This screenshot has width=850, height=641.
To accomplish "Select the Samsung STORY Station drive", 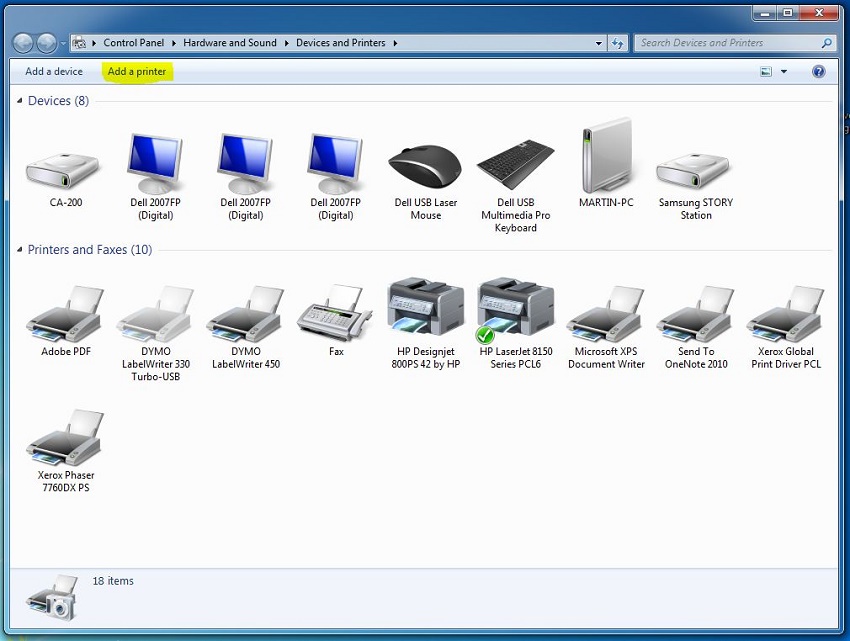I will coord(695,171).
